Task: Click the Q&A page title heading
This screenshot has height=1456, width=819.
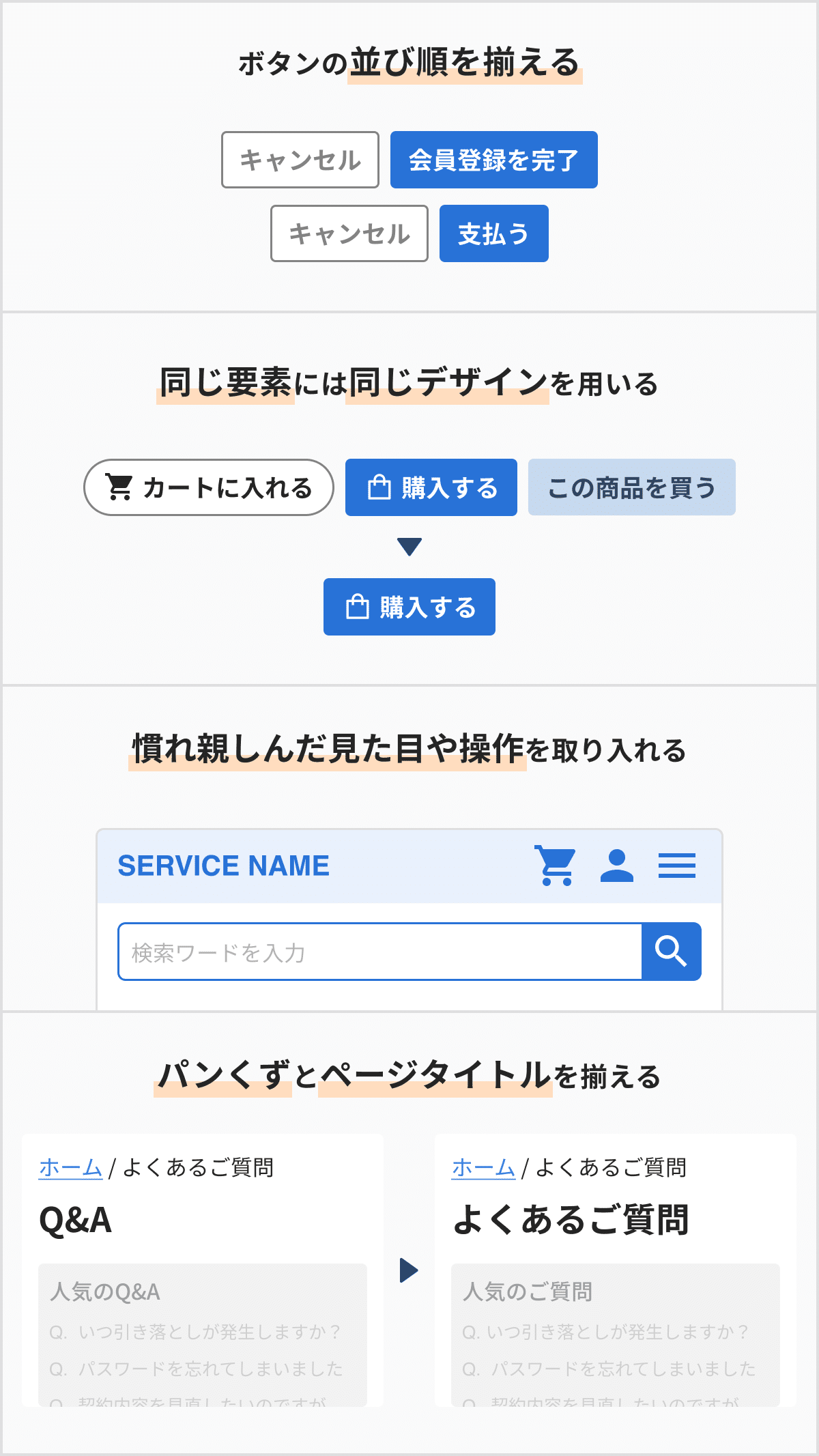Action: pyautogui.click(x=76, y=1220)
